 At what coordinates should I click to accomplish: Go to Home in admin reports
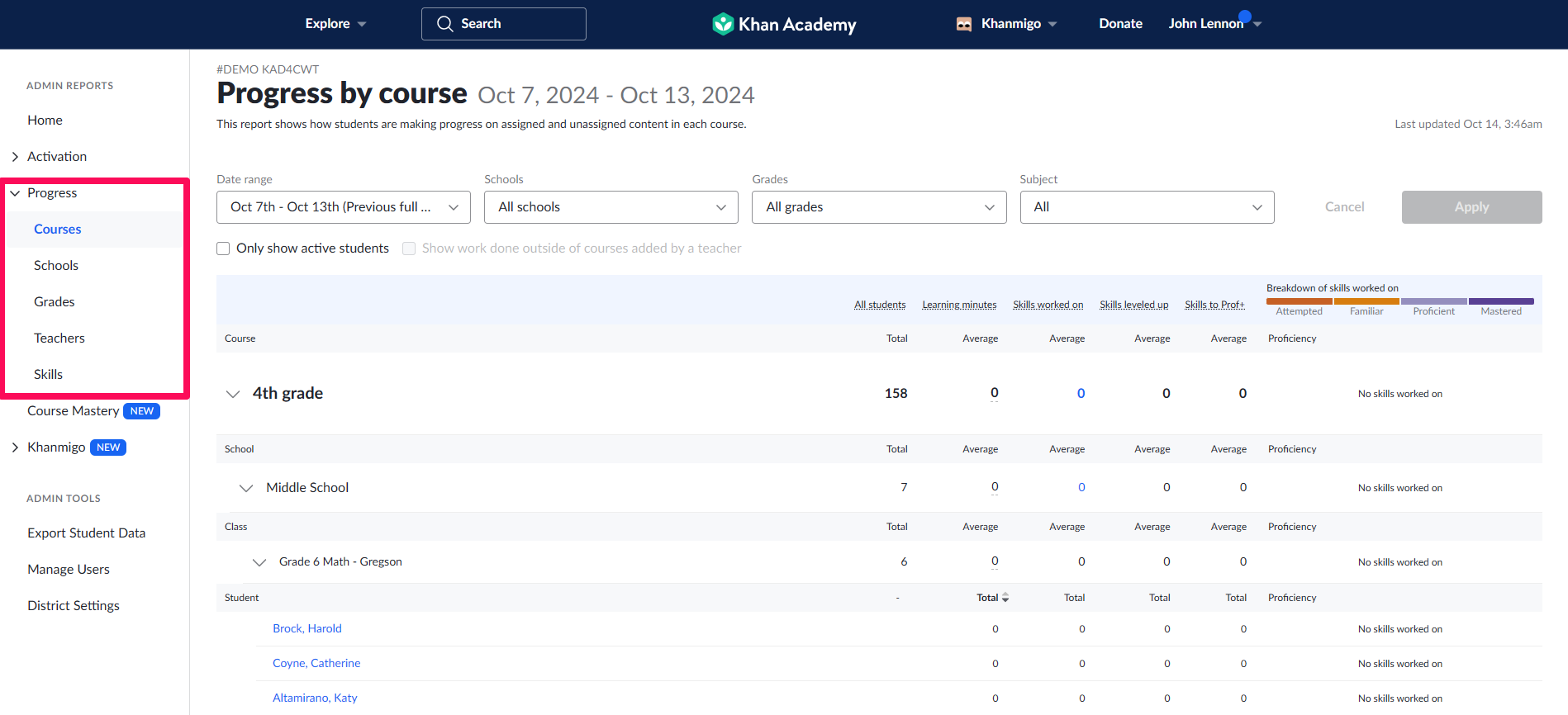tap(45, 121)
